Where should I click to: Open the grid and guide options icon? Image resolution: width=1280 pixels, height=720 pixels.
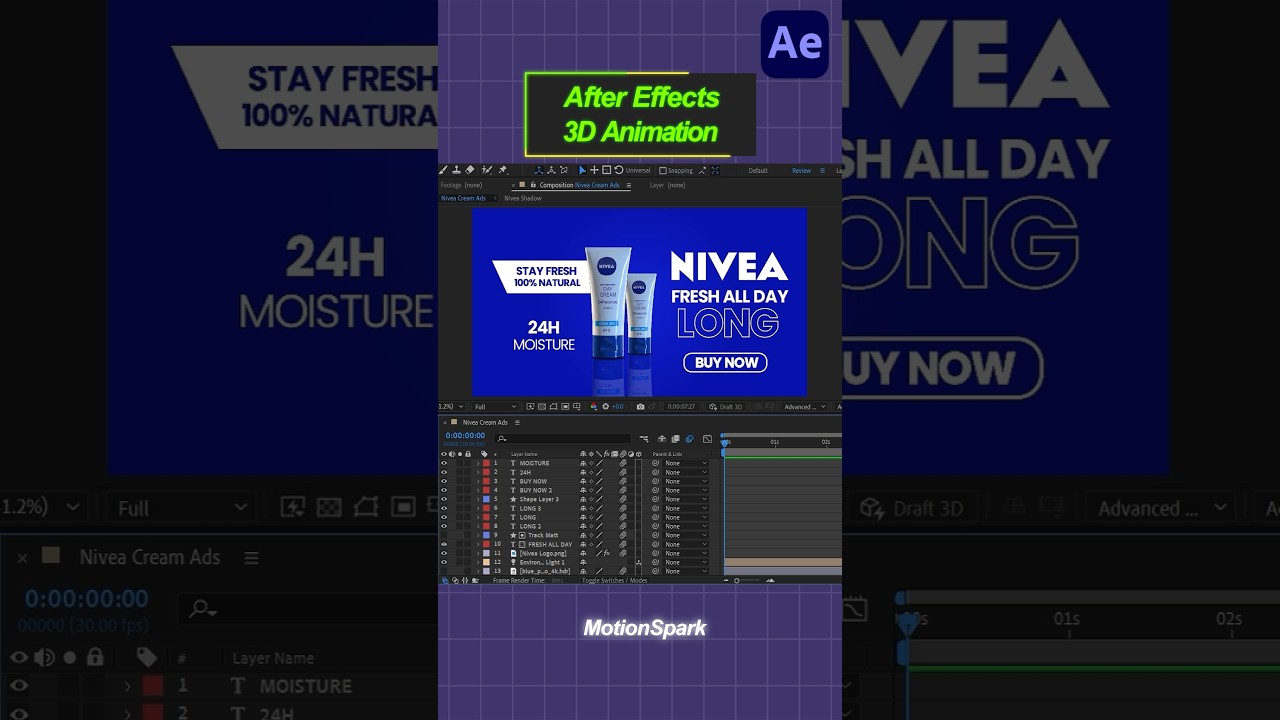point(576,407)
